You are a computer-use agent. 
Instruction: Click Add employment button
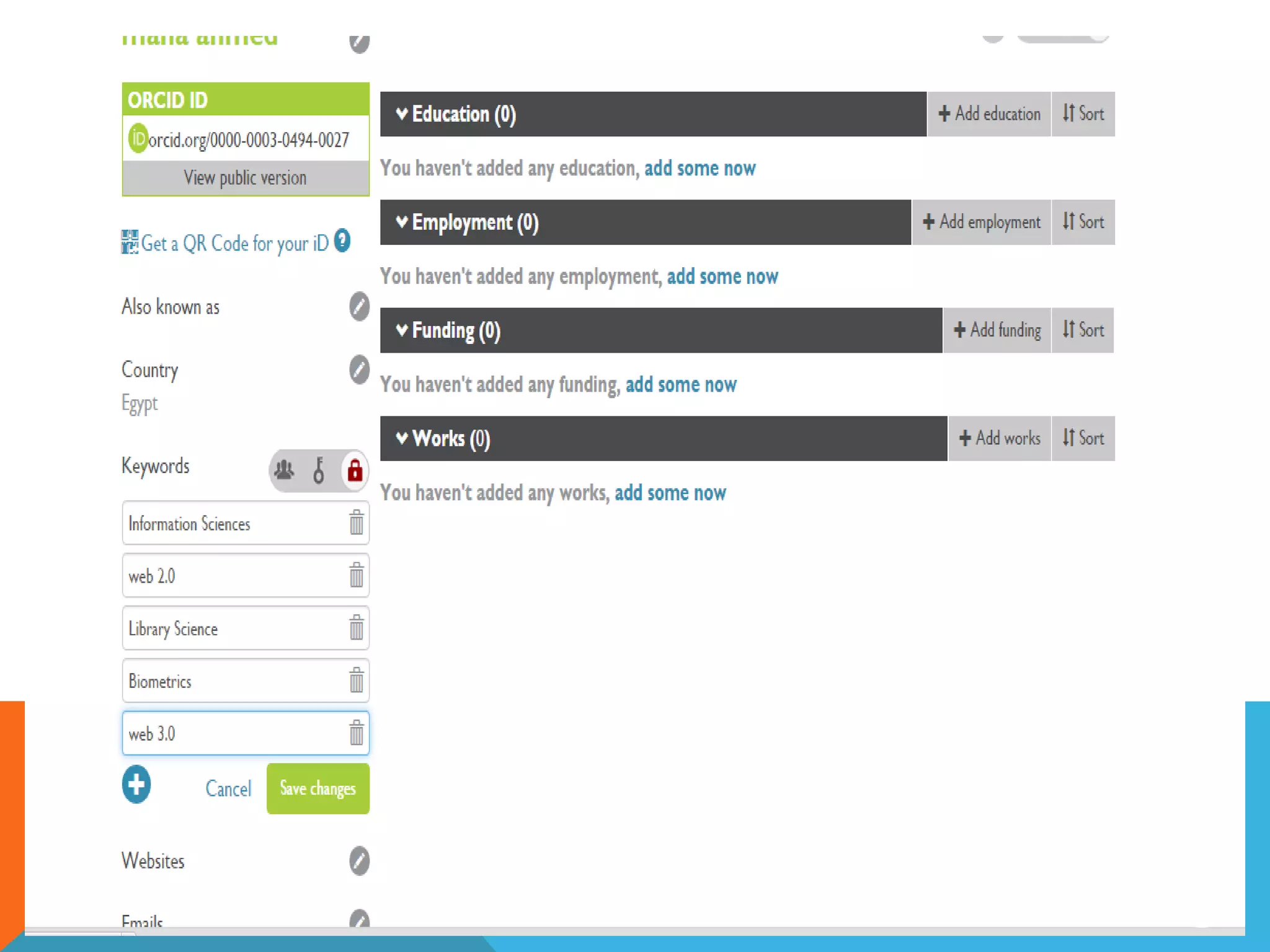[x=981, y=222]
